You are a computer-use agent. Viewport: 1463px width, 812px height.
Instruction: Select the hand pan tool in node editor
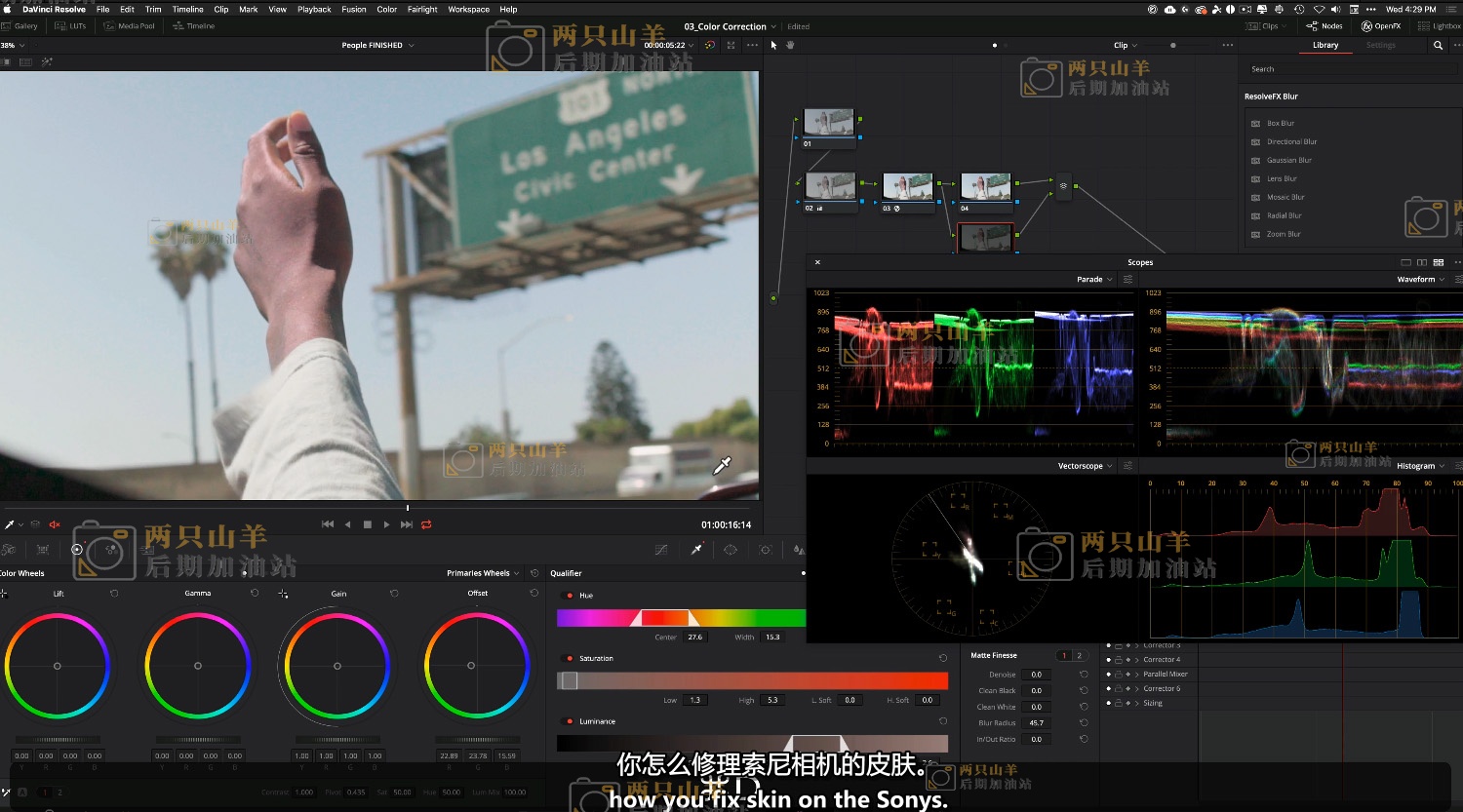(x=790, y=45)
